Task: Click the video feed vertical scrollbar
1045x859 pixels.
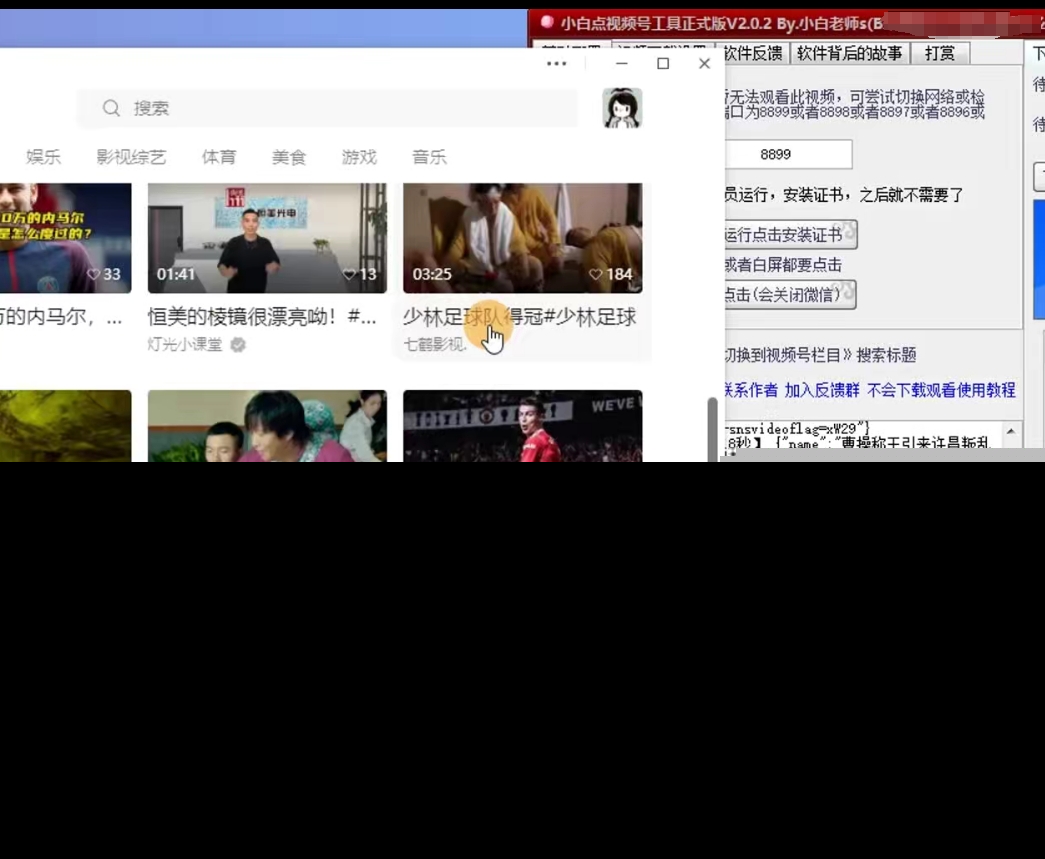Action: point(712,429)
